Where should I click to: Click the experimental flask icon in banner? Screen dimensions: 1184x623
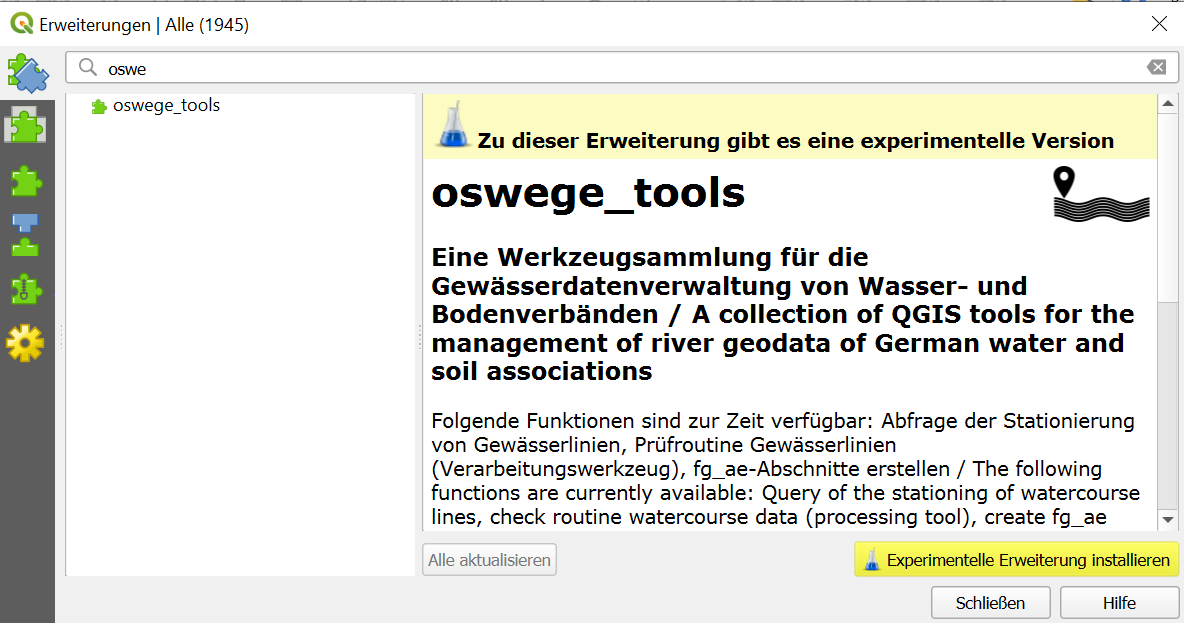(453, 125)
